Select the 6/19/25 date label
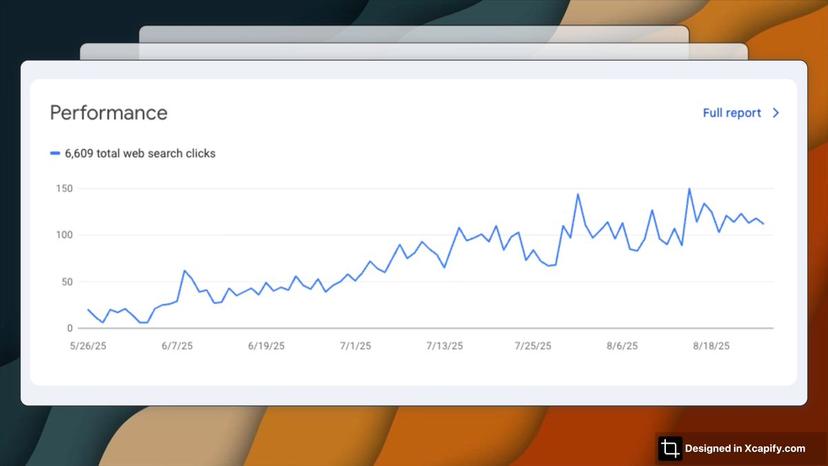Screen dimensions: 828x466 point(266,346)
